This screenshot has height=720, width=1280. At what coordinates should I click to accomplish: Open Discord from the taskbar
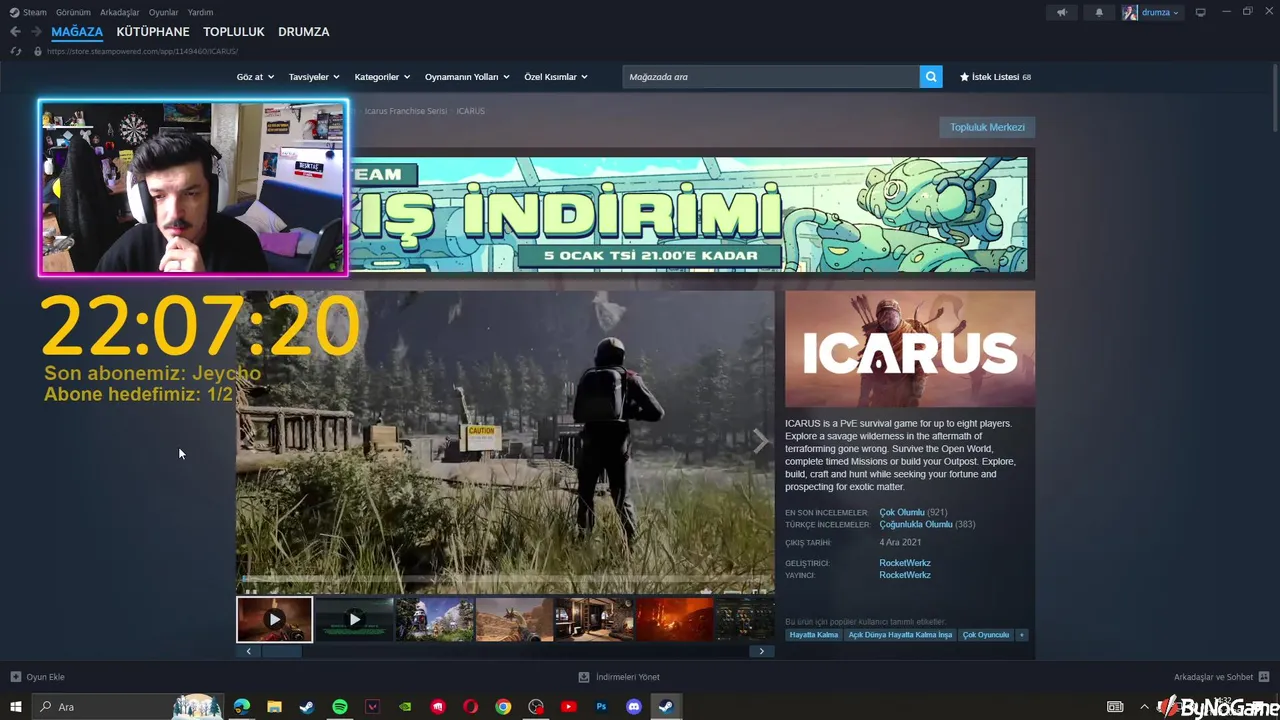[x=633, y=707]
